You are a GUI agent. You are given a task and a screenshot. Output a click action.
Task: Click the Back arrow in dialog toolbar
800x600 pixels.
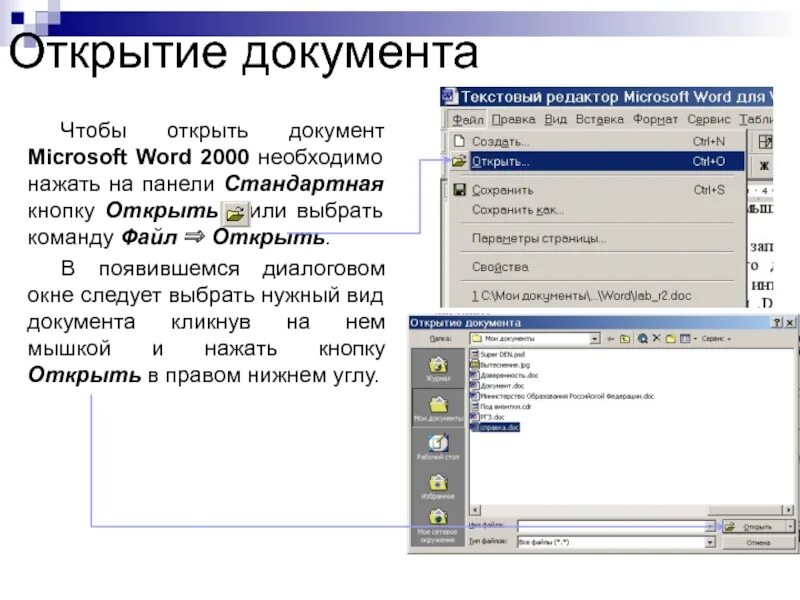point(610,339)
